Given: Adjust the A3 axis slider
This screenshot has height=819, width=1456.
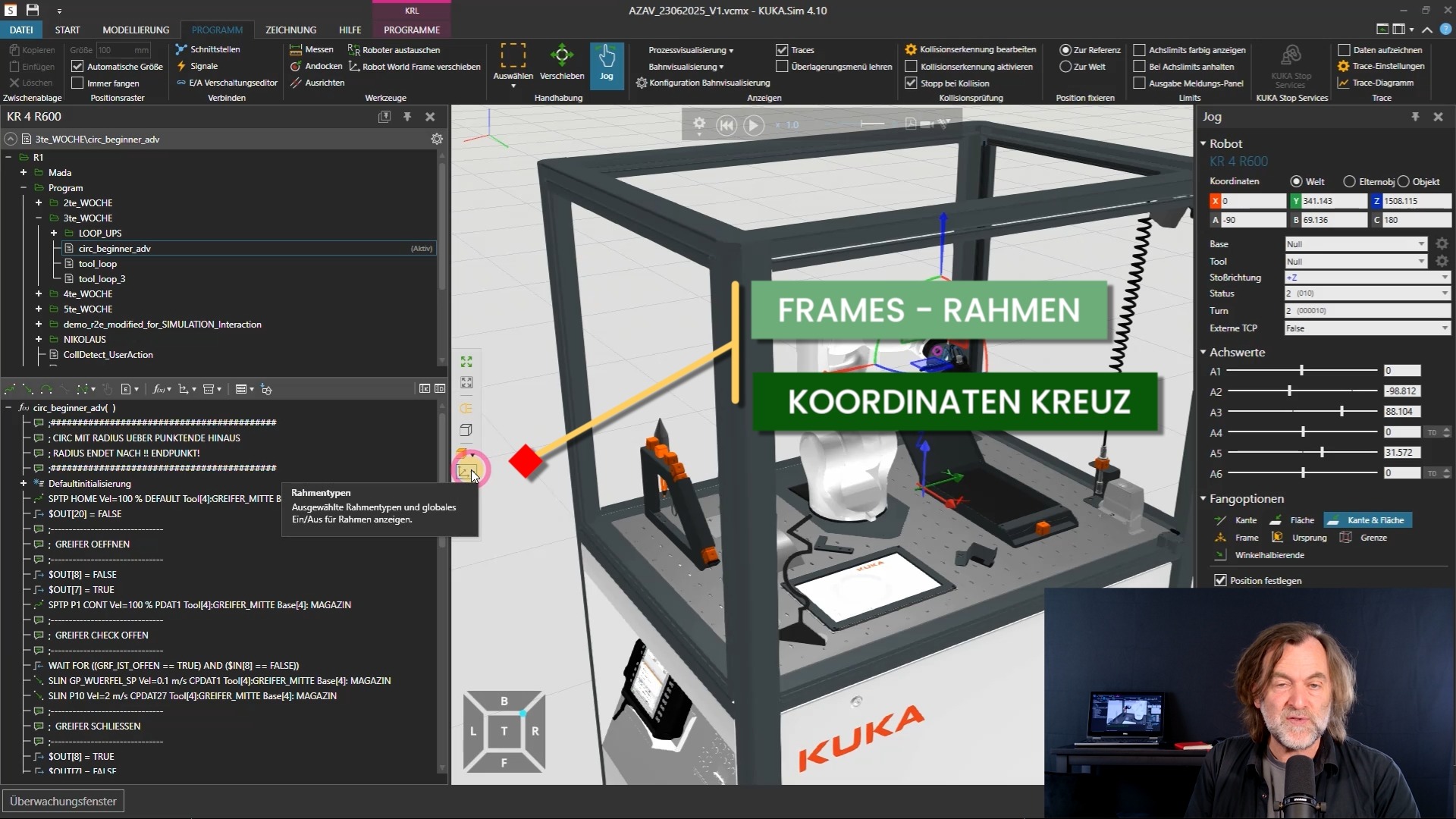Looking at the screenshot, I should click(1341, 411).
